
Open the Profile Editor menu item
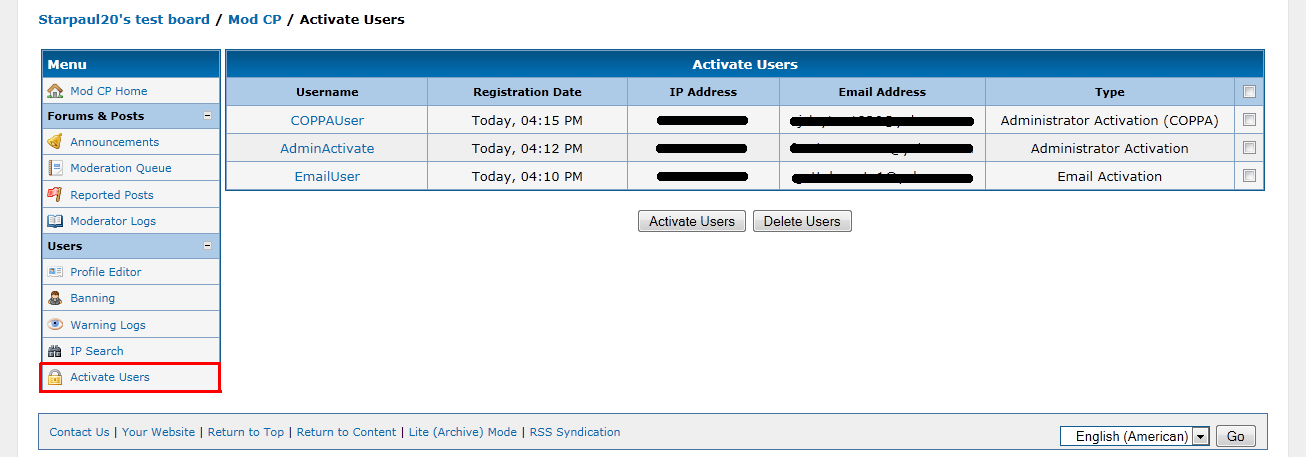point(106,272)
